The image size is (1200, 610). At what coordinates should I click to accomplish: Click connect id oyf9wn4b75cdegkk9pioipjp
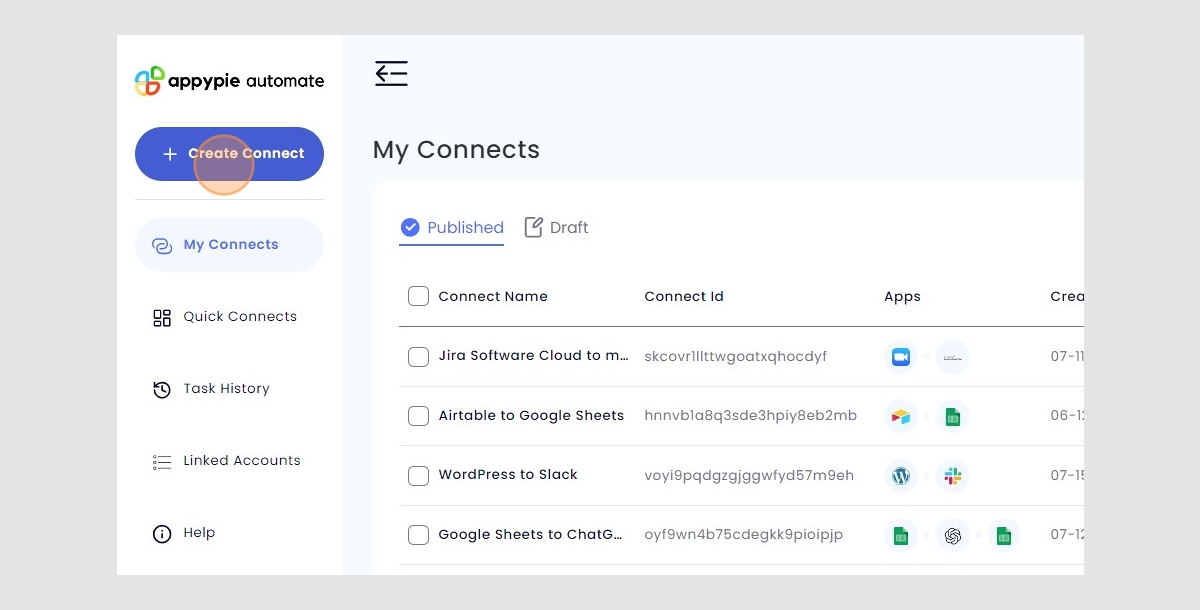pyautogui.click(x=744, y=535)
